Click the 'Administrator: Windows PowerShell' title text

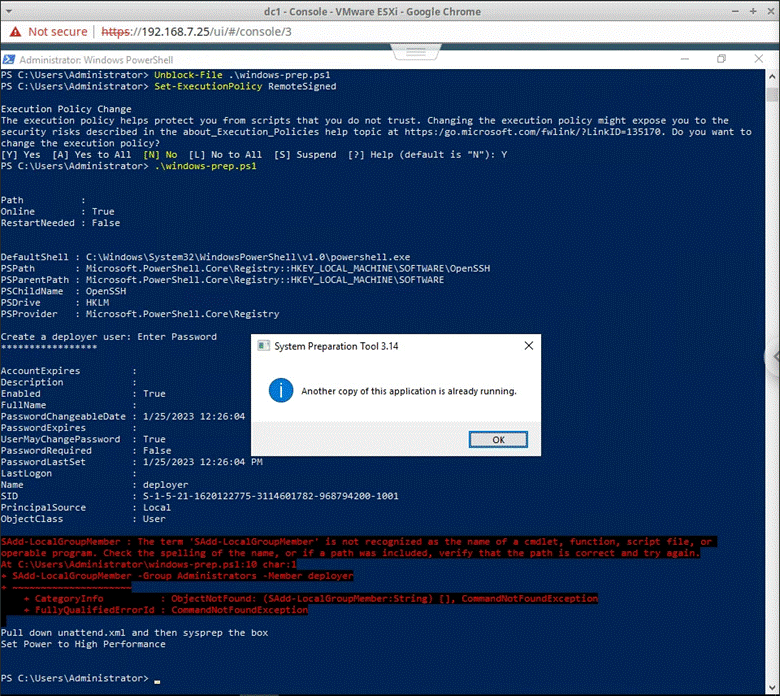pyautogui.click(x=96, y=60)
